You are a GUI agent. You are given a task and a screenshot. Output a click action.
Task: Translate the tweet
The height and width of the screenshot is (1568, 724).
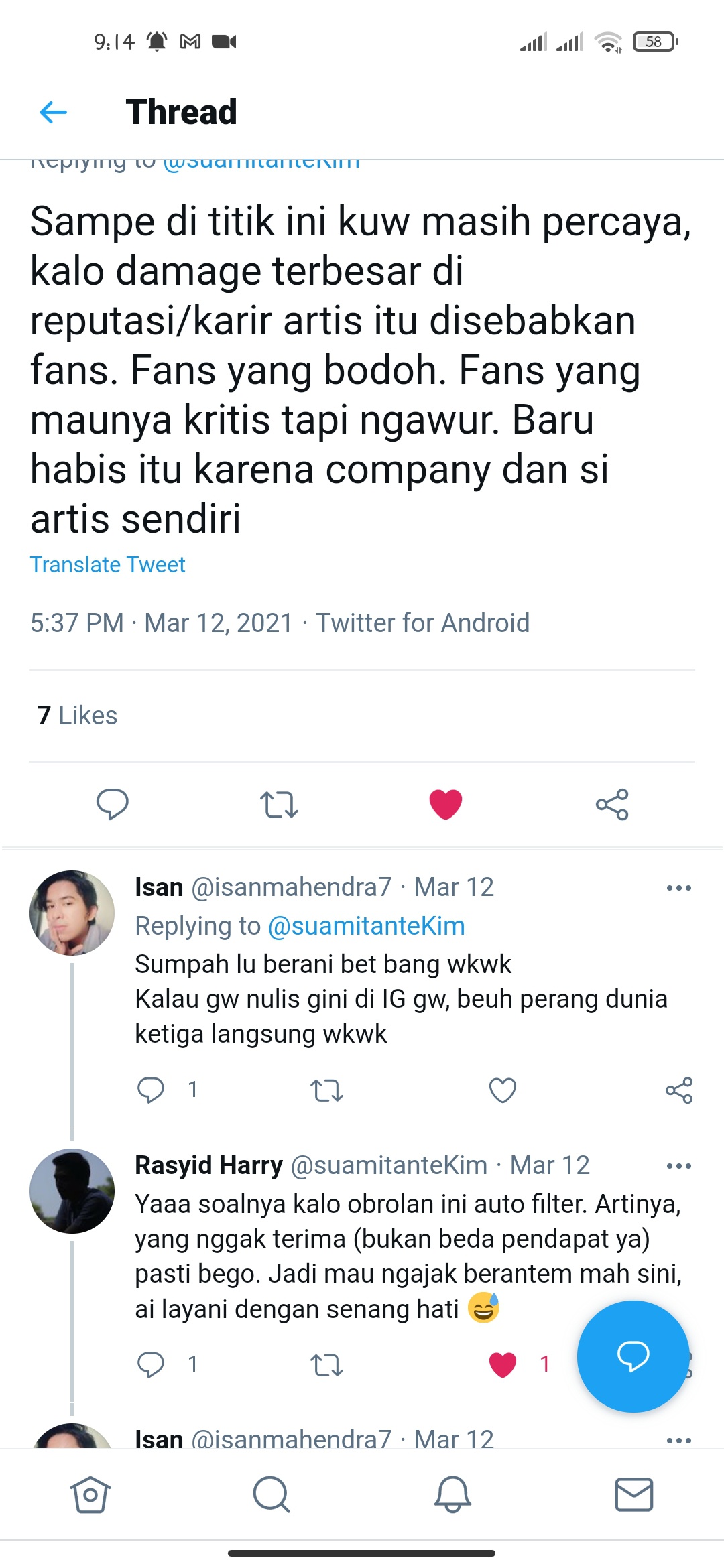108,565
